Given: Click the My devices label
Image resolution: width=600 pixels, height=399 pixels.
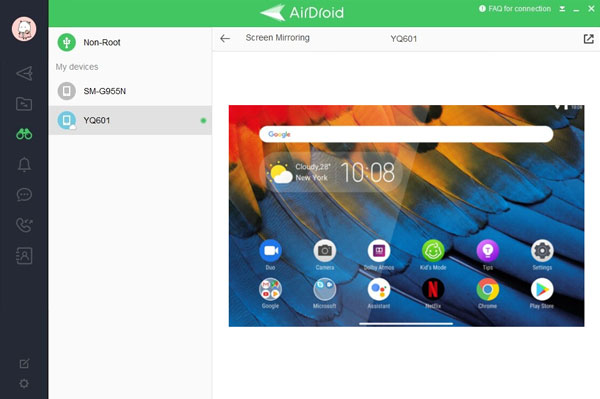Looking at the screenshot, I should [x=77, y=67].
